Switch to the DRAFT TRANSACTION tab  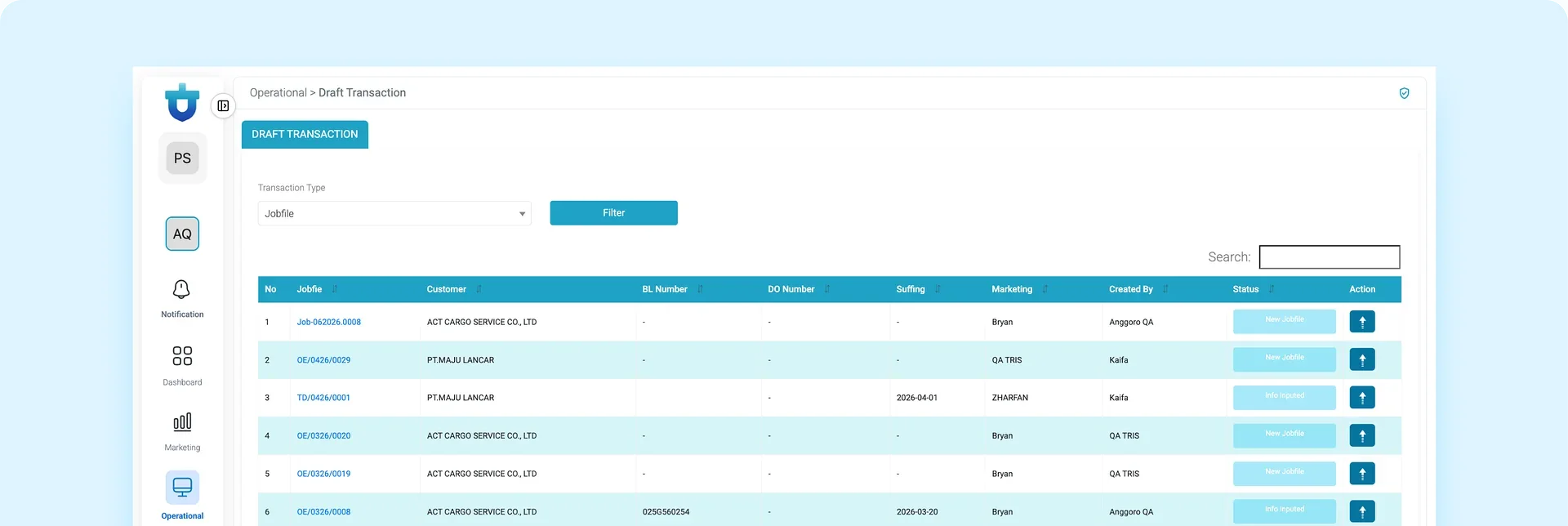[305, 135]
